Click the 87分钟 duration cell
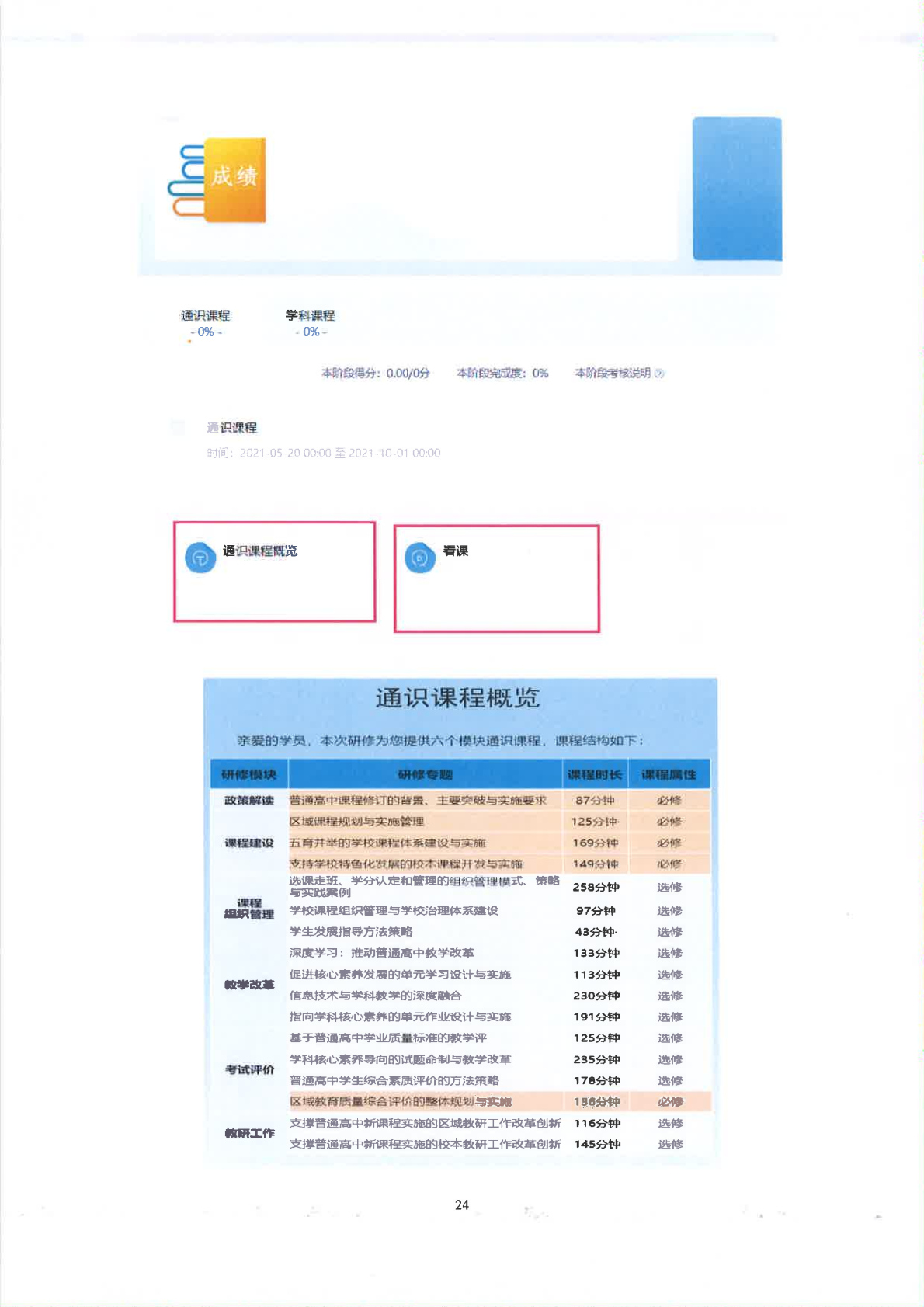The height and width of the screenshot is (1307, 924). (x=595, y=801)
